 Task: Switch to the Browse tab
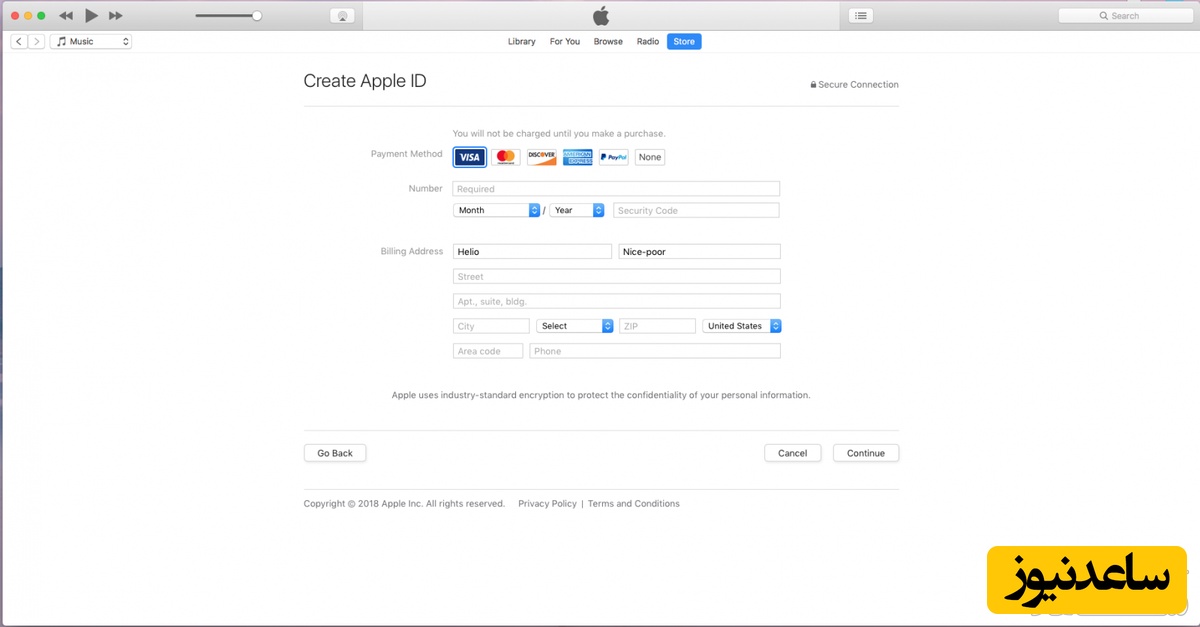point(608,42)
